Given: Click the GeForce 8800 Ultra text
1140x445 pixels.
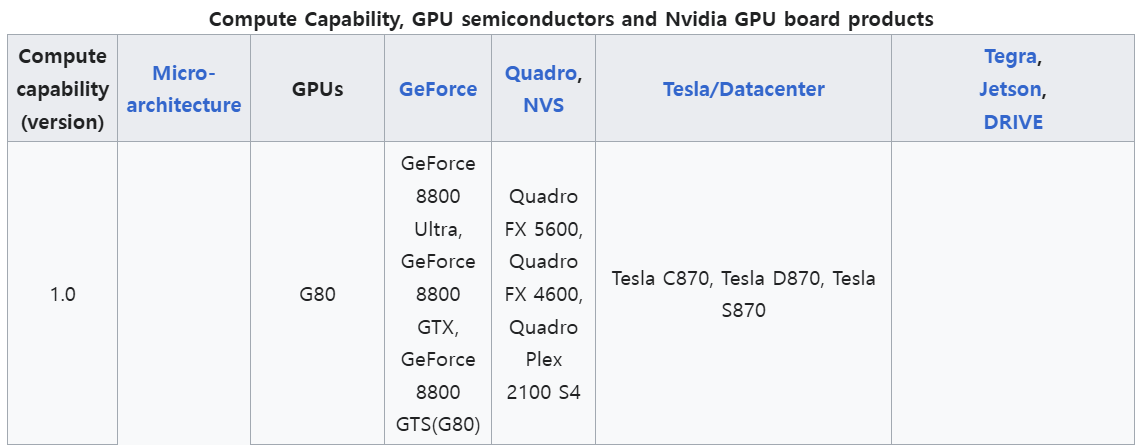Looking at the screenshot, I should [x=438, y=196].
